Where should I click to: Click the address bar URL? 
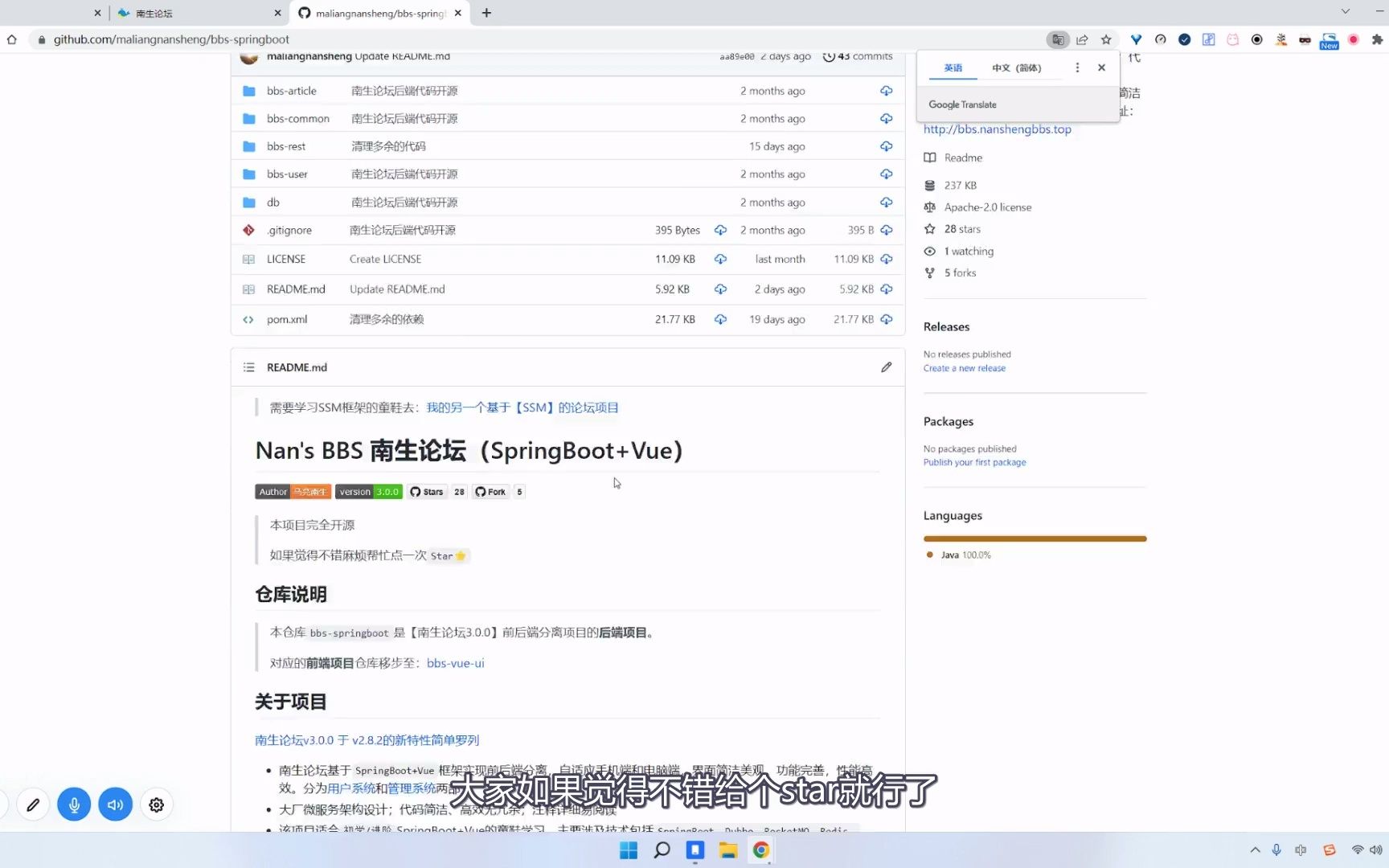click(171, 39)
